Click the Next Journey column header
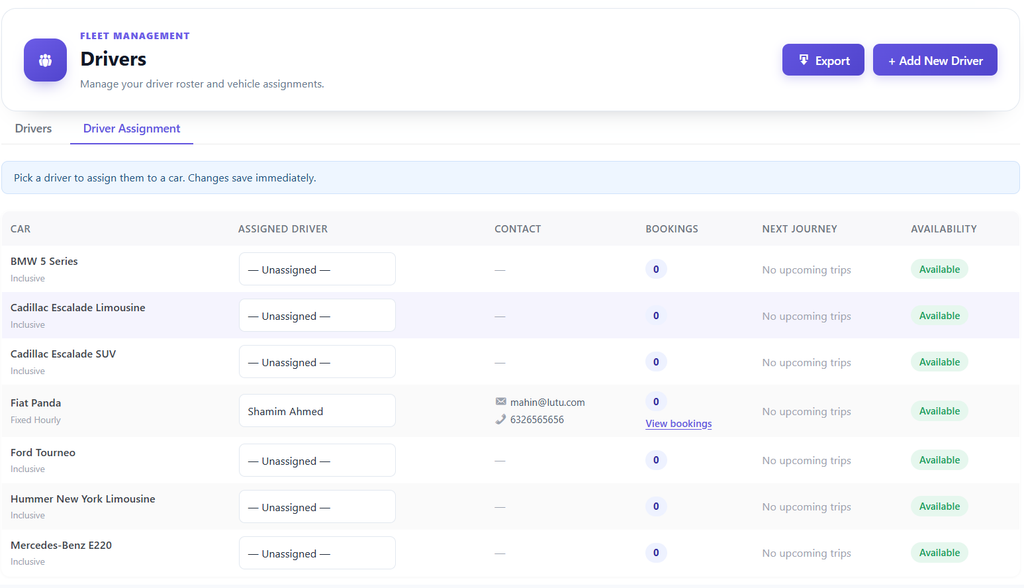Image resolution: width=1024 pixels, height=588 pixels. click(799, 229)
